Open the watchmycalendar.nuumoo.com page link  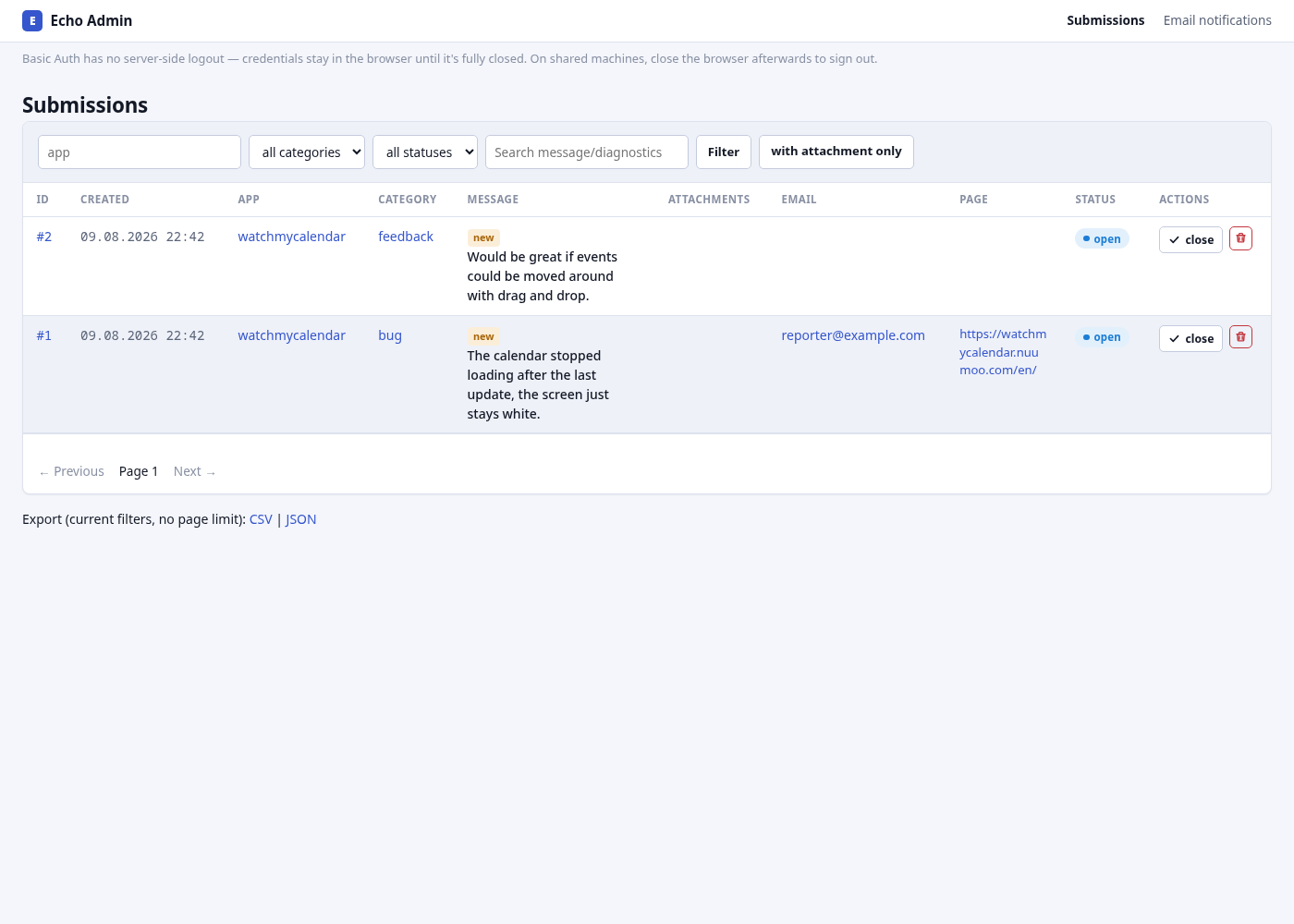click(x=1003, y=352)
